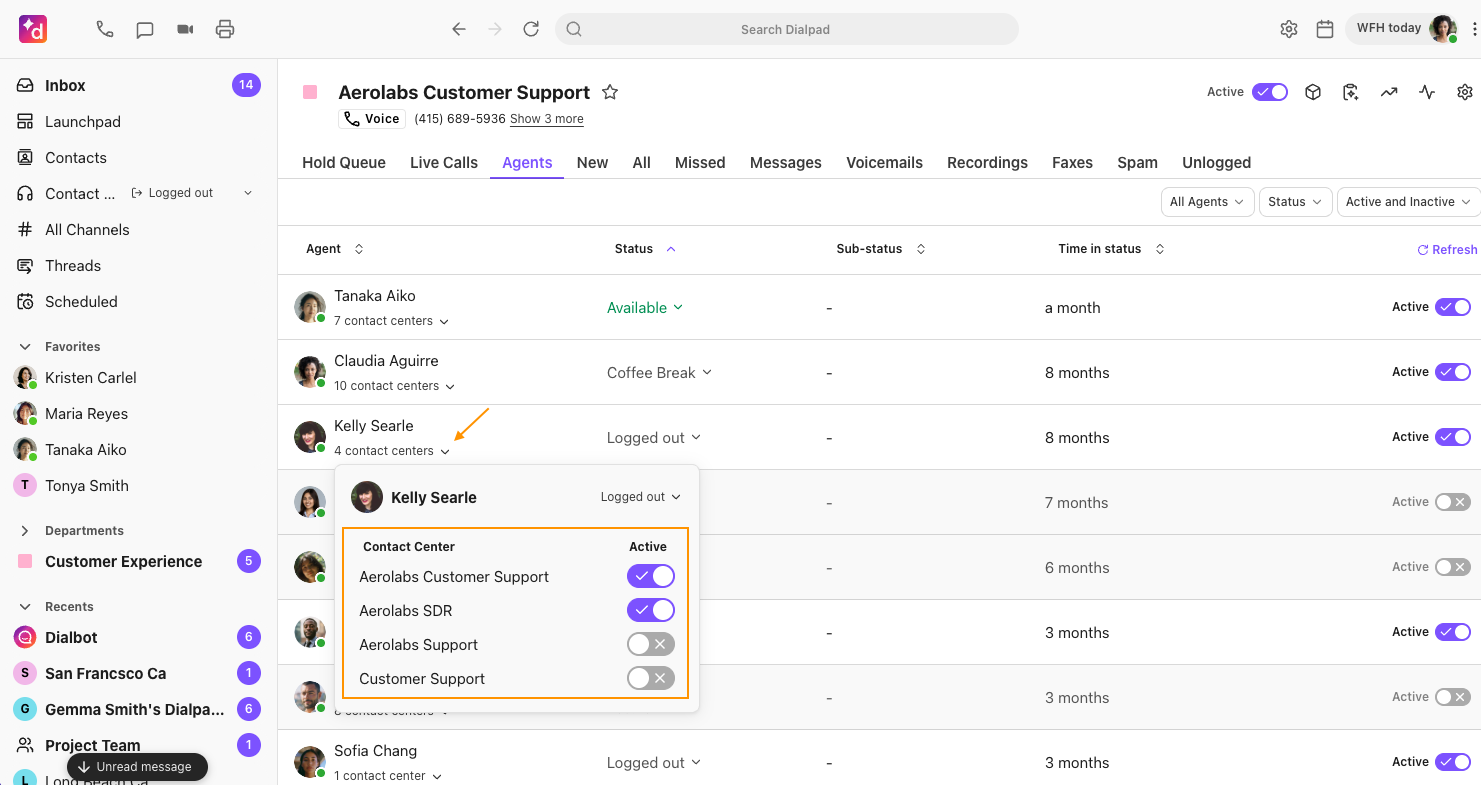Click Customer Experience pink department swatch
The image size is (1481, 785).
coord(25,561)
